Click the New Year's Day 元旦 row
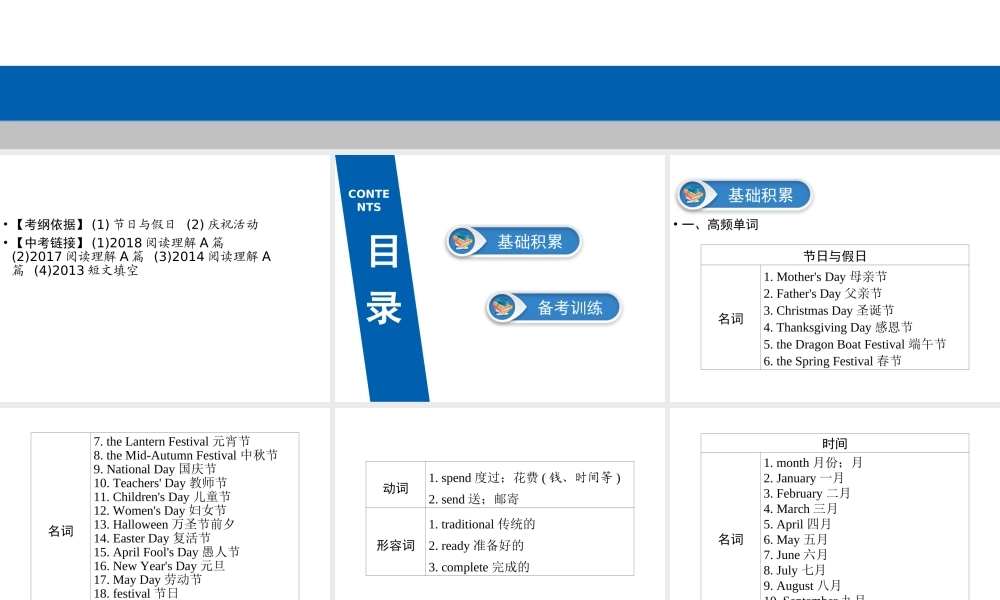 pyautogui.click(x=159, y=566)
